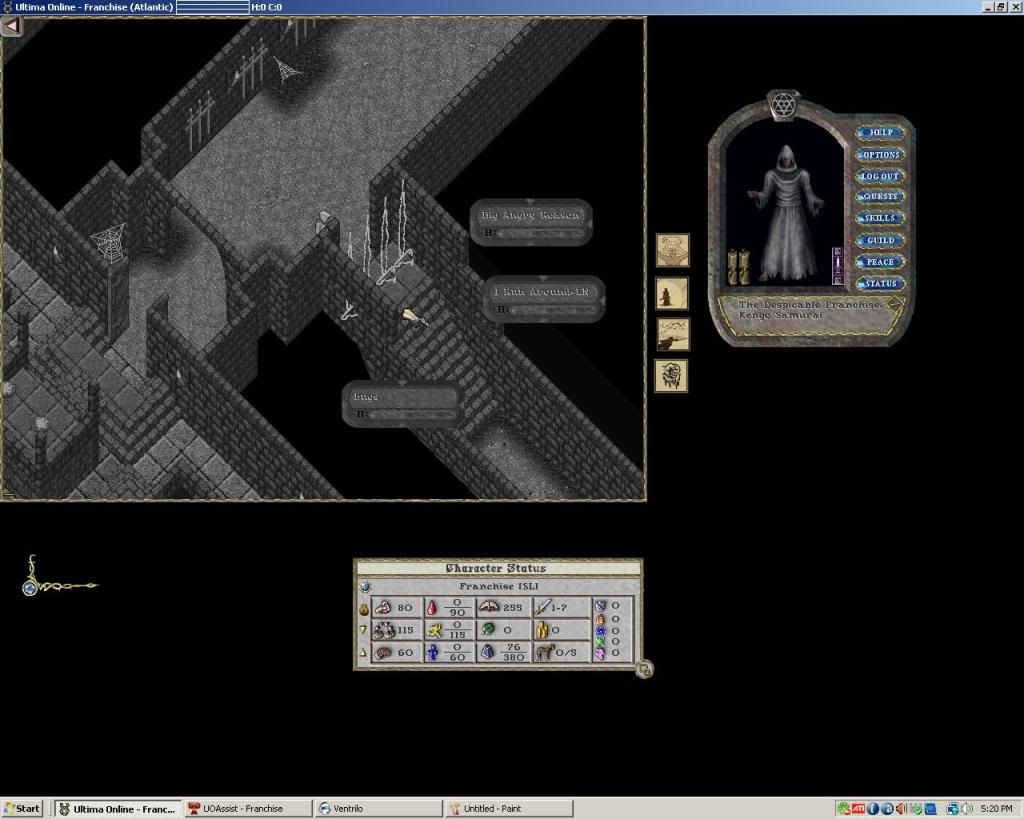The image size is (1024, 819).
Task: Open the SKILLS list from paperdoll
Action: pos(880,218)
